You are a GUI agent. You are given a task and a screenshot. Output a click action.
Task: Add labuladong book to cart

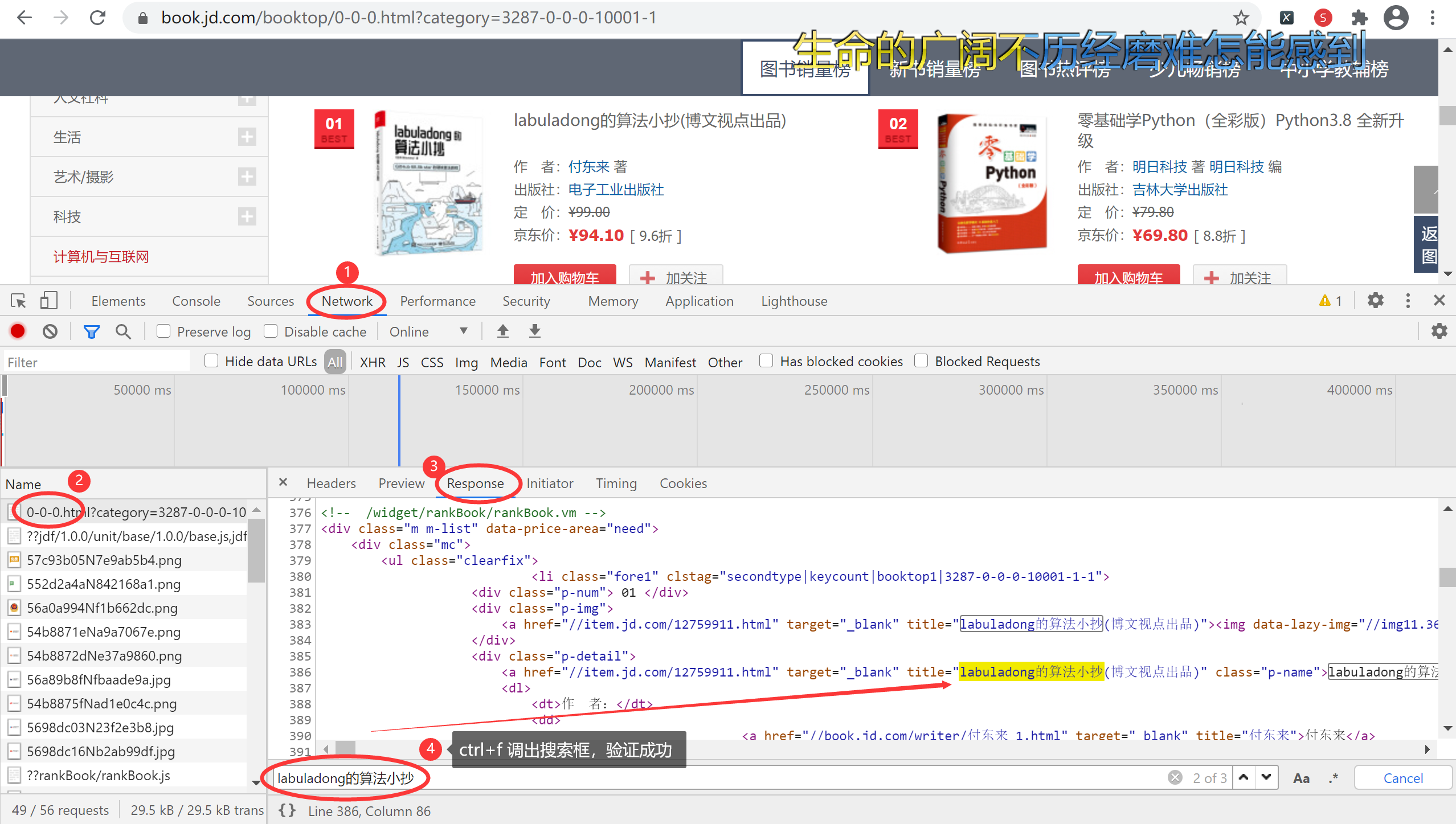tap(565, 276)
